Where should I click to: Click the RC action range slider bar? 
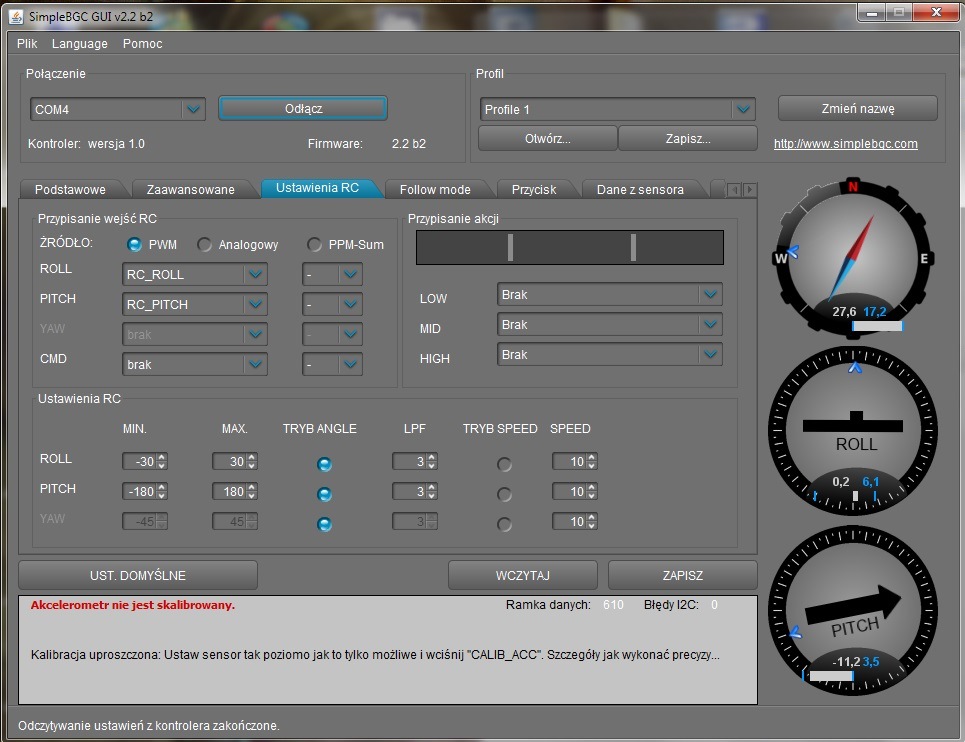(x=569, y=247)
